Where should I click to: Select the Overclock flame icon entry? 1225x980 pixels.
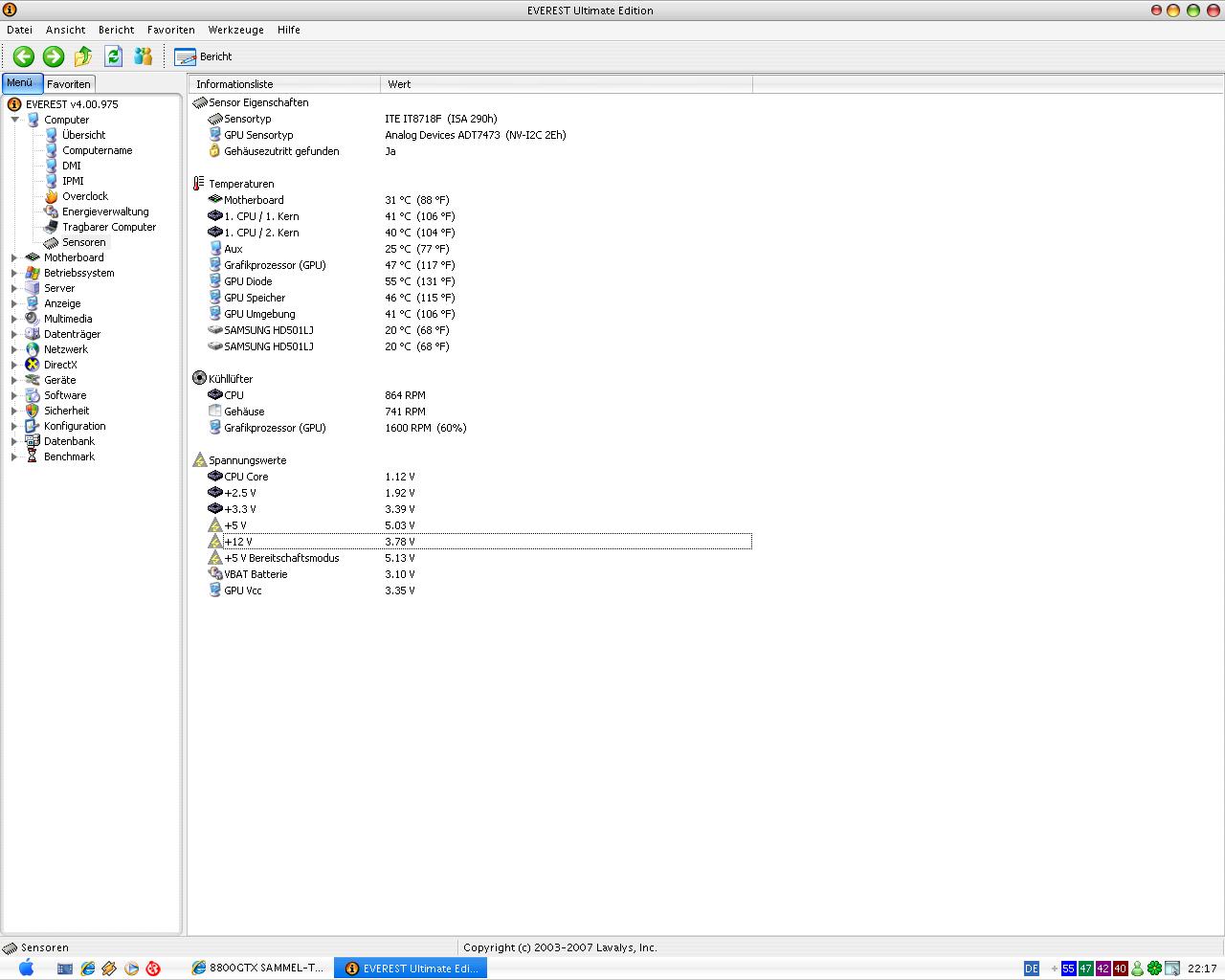[52, 196]
